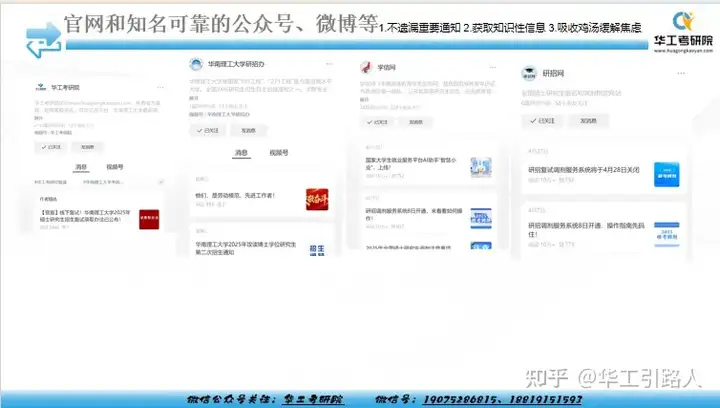Open the 线下复试 华南理工大学2025年 article title
The image size is (720, 408).
tap(85, 216)
